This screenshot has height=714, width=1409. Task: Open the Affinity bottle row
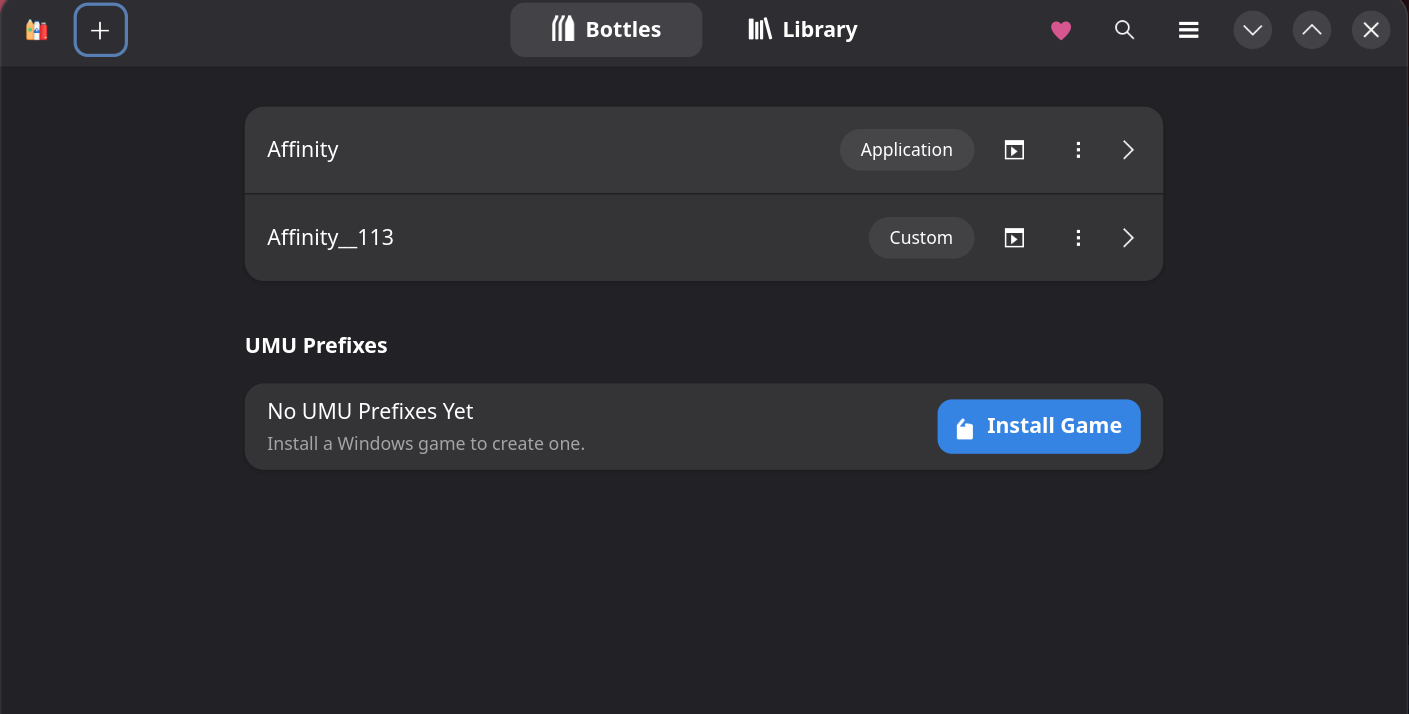[x=704, y=150]
